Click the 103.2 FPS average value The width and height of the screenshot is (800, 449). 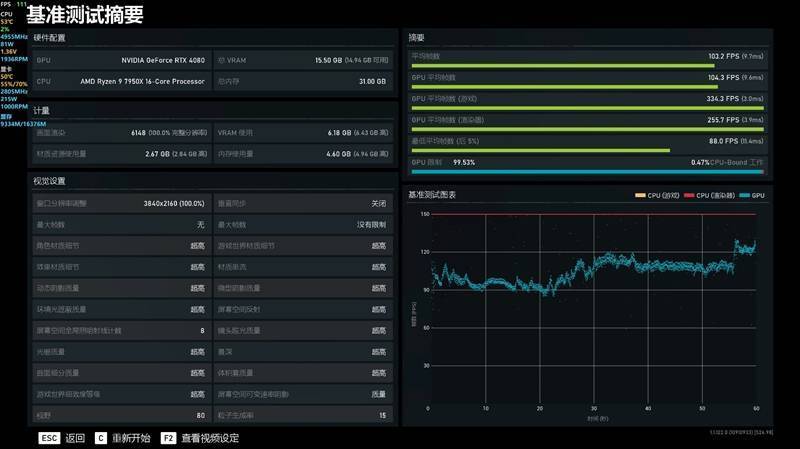tap(723, 56)
